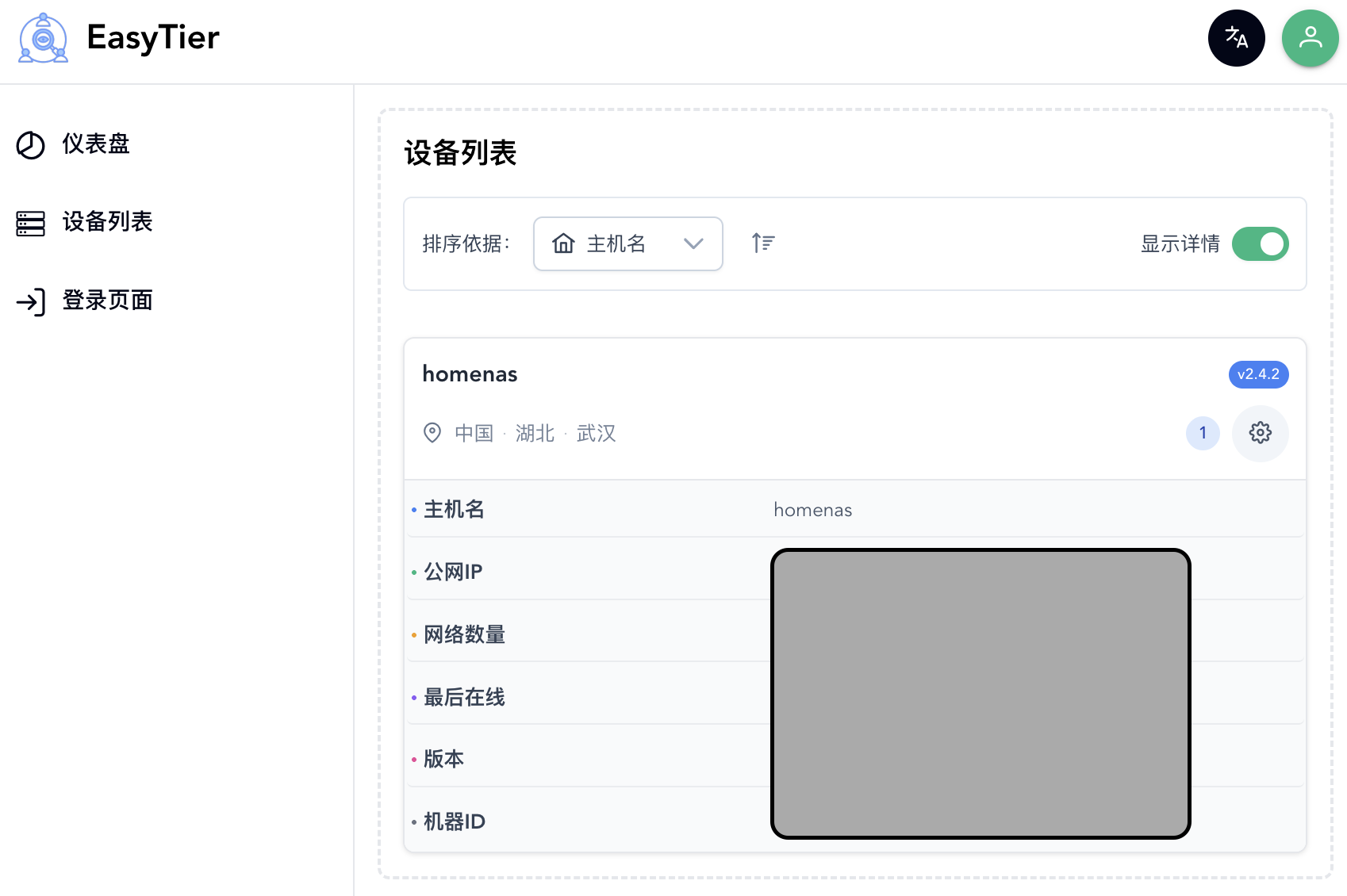Viewport: 1347px width, 896px height.
Task: Click the homenas hostname value
Action: (812, 510)
